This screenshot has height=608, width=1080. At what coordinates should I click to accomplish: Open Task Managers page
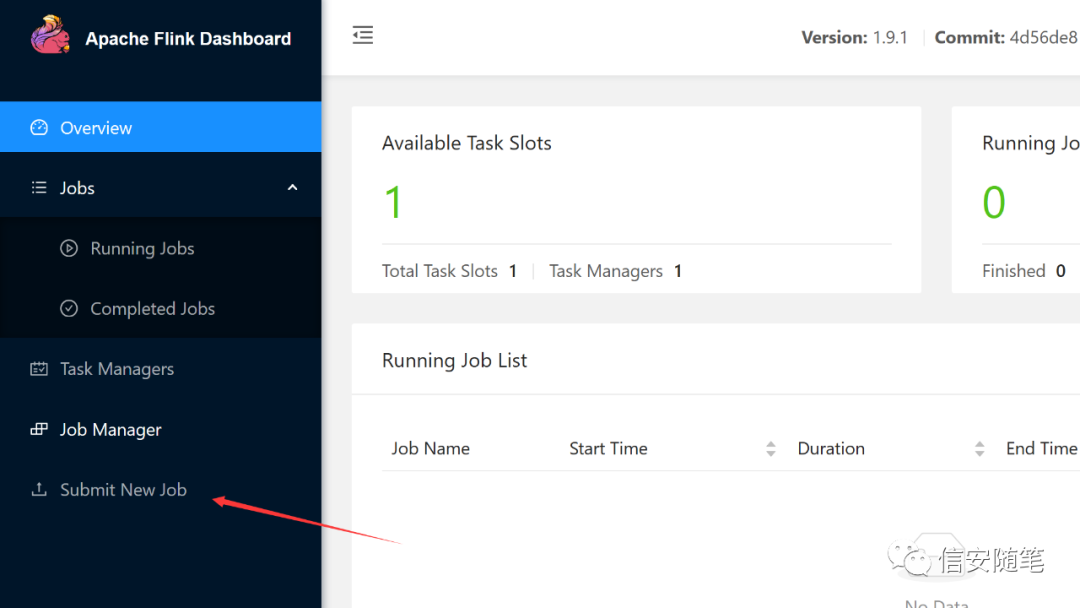coord(160,369)
